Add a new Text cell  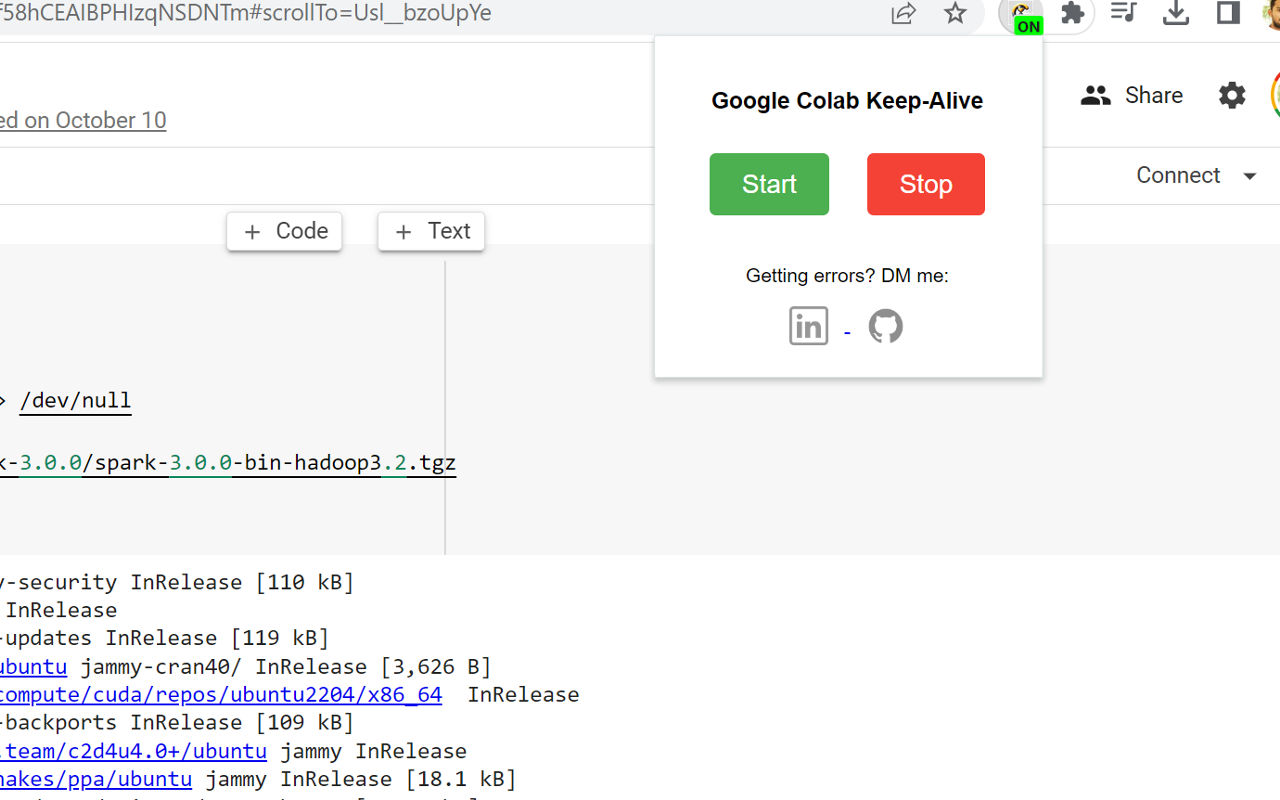point(431,231)
